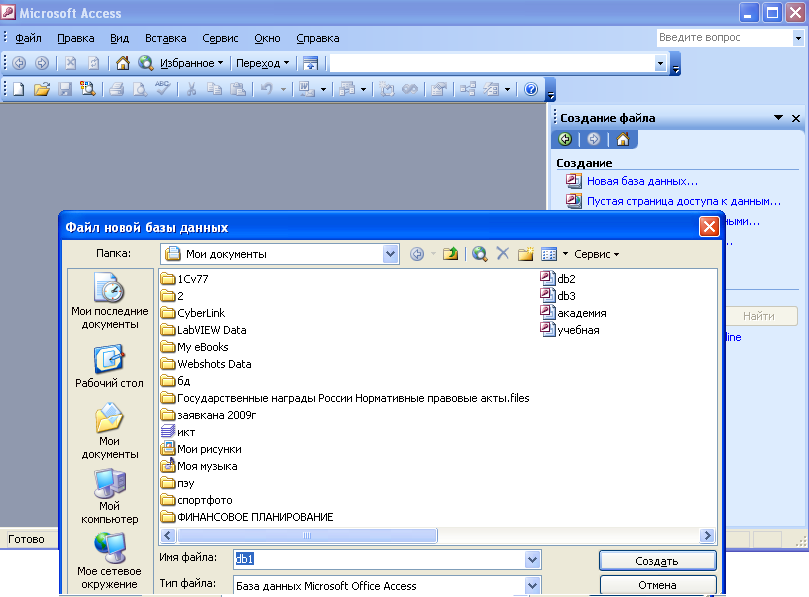Open the Вставка menu
The width and height of the screenshot is (809, 597).
pos(166,38)
